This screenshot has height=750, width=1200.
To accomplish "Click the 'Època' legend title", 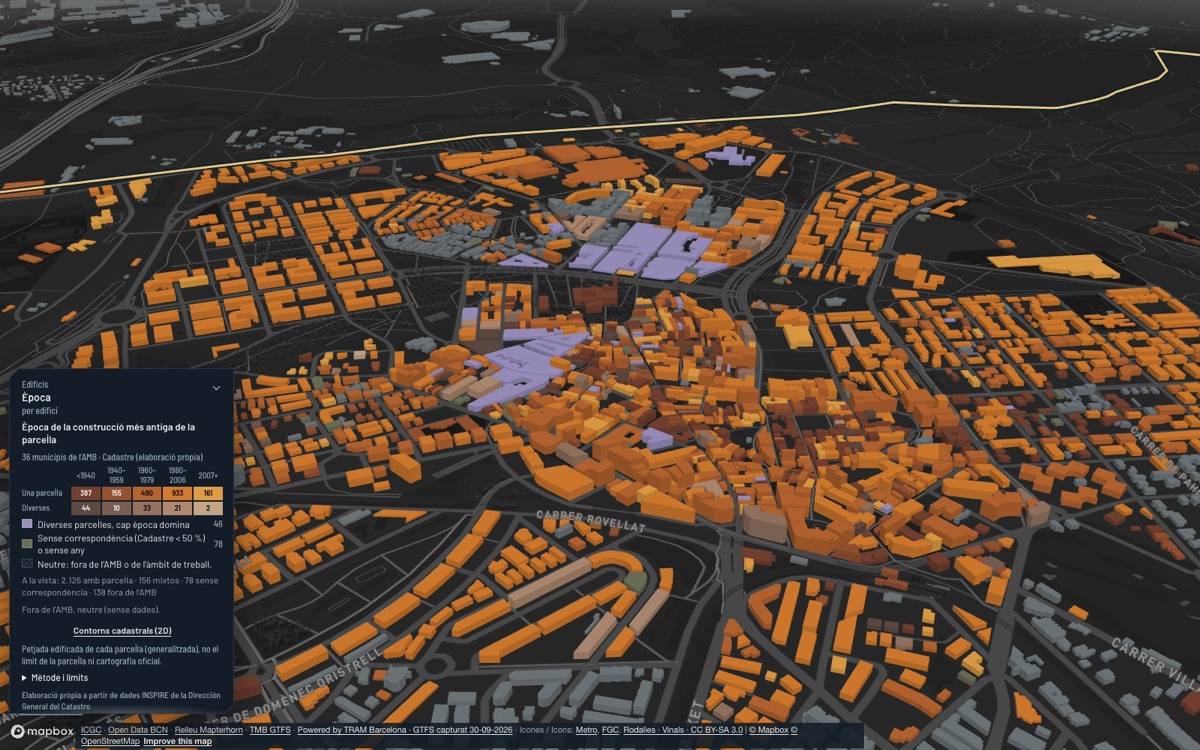I will pyautogui.click(x=36, y=398).
